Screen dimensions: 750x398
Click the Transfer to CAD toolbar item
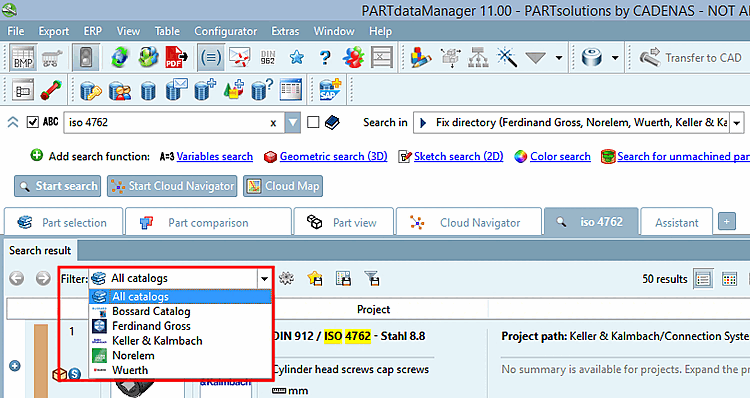coord(691,57)
